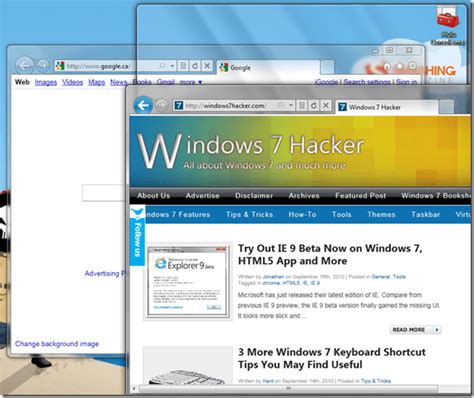
Task: Stop loading the Google page
Action: pyautogui.click(x=207, y=66)
